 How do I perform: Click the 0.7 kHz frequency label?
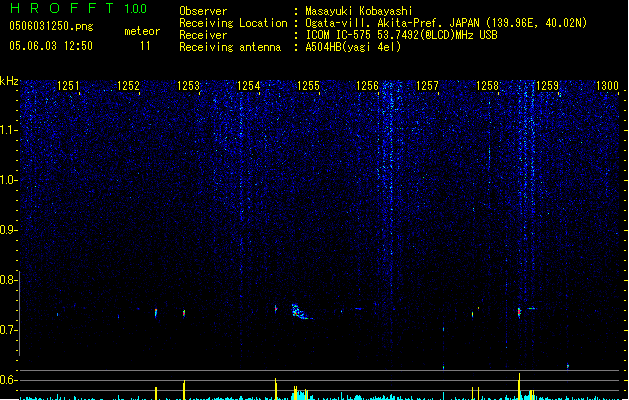[8, 330]
